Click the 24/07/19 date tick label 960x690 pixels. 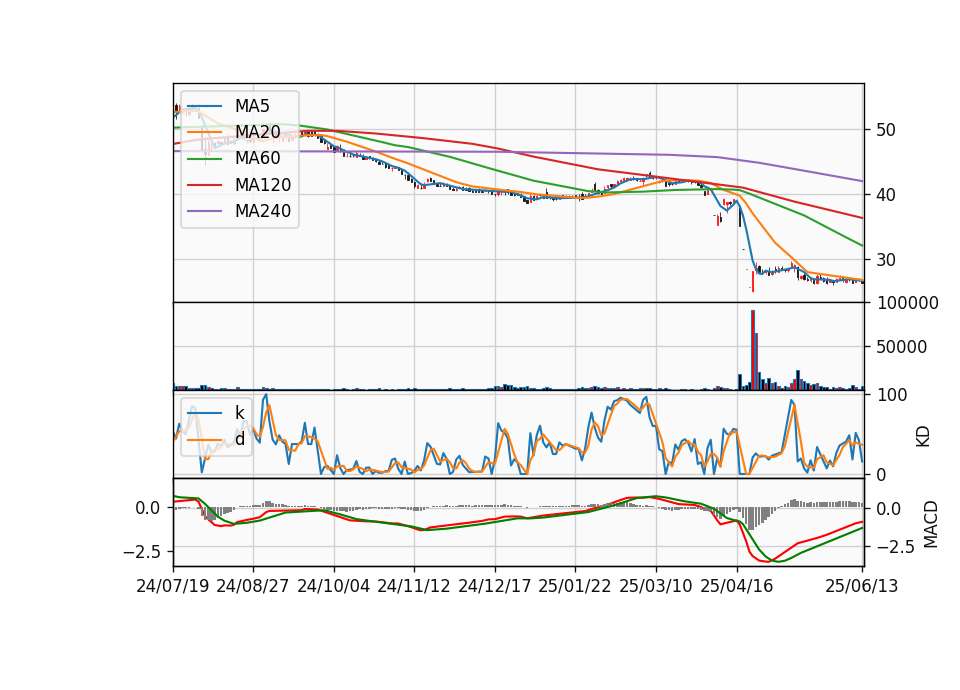click(x=173, y=586)
